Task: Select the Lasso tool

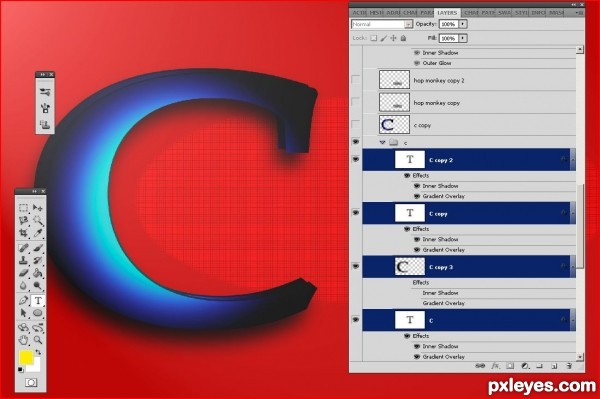Action: [x=24, y=220]
